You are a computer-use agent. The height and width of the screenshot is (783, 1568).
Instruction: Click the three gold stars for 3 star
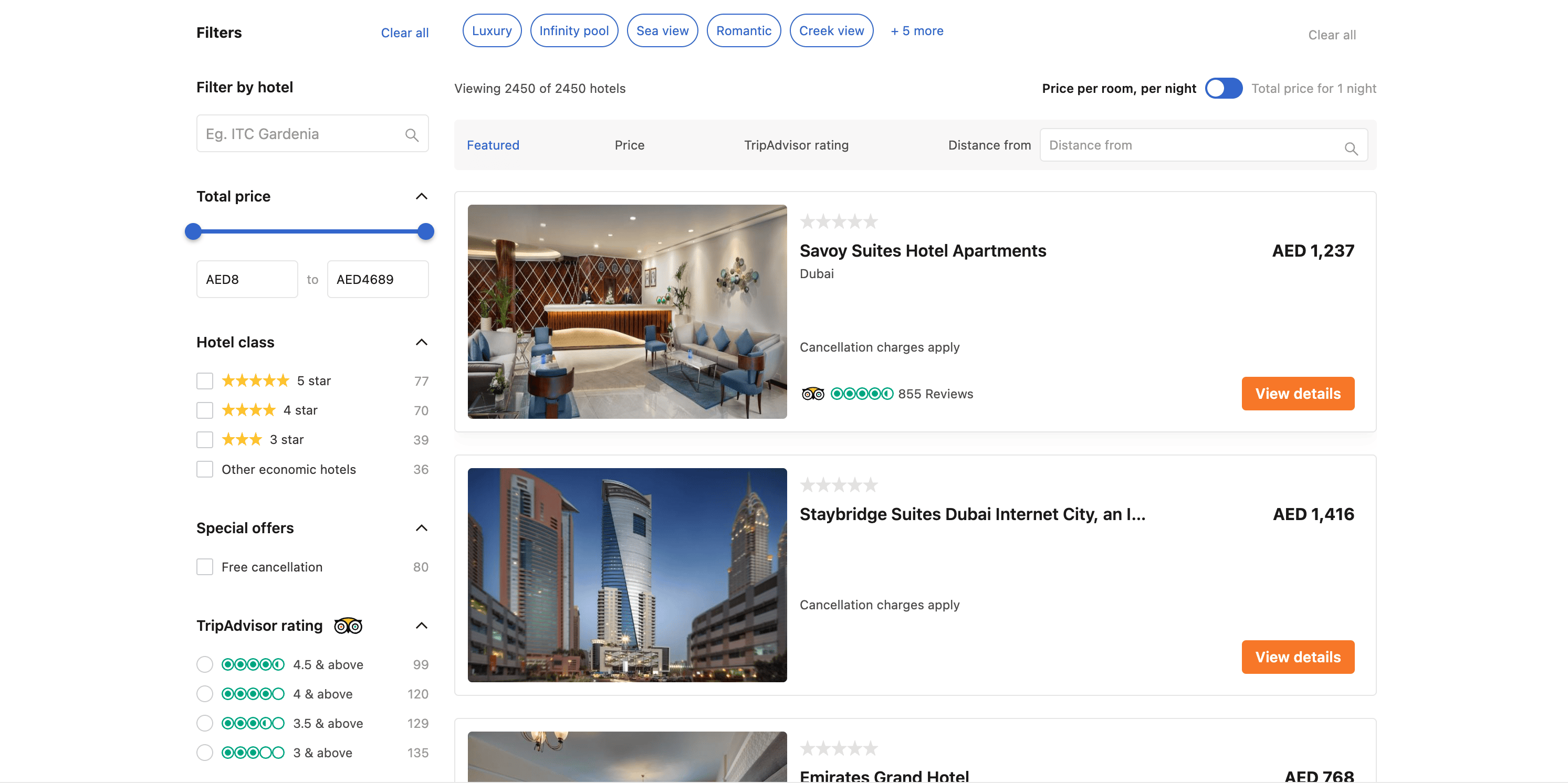coord(242,439)
